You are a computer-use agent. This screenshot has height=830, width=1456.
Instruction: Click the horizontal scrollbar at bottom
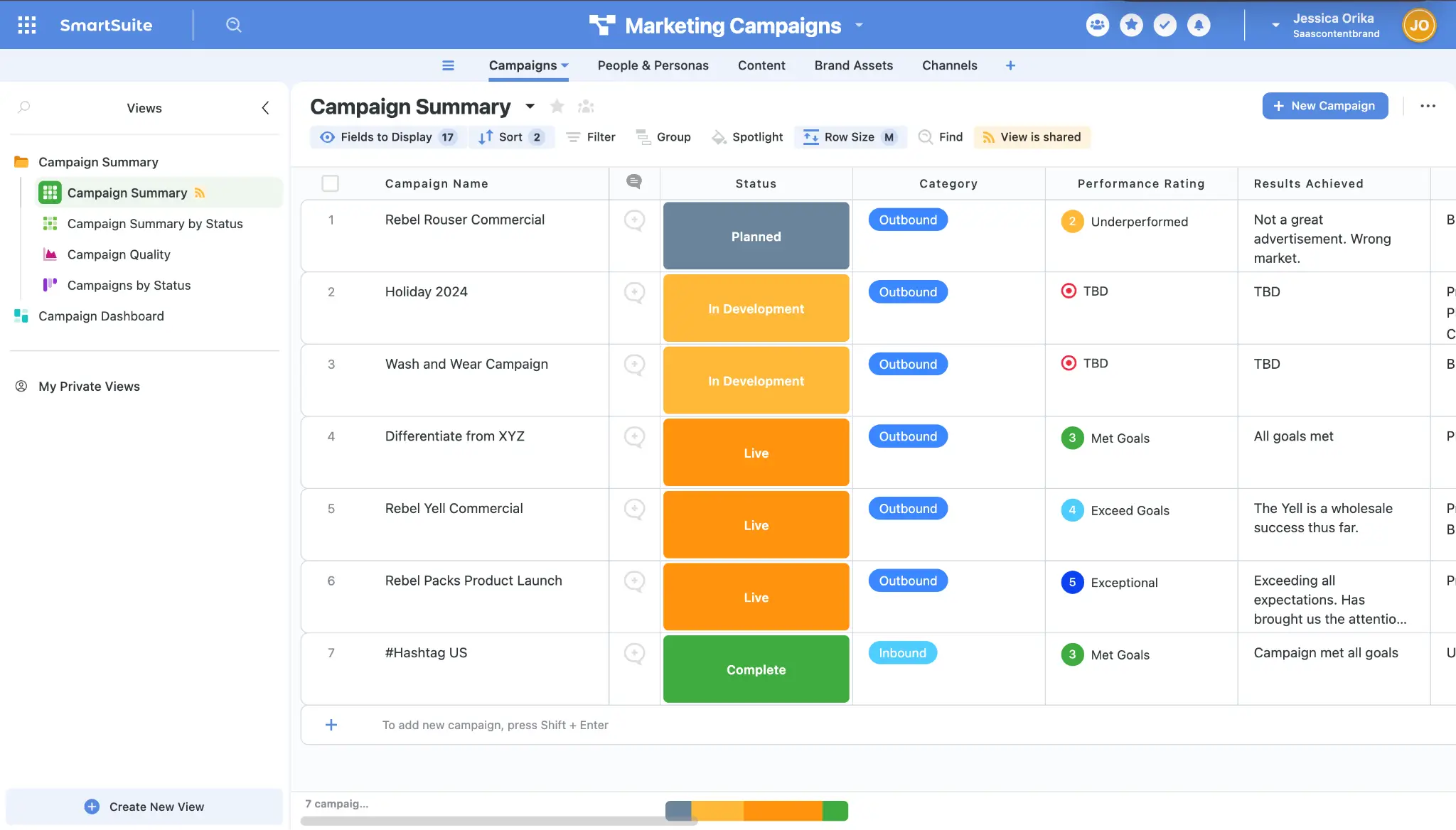pyautogui.click(x=499, y=821)
